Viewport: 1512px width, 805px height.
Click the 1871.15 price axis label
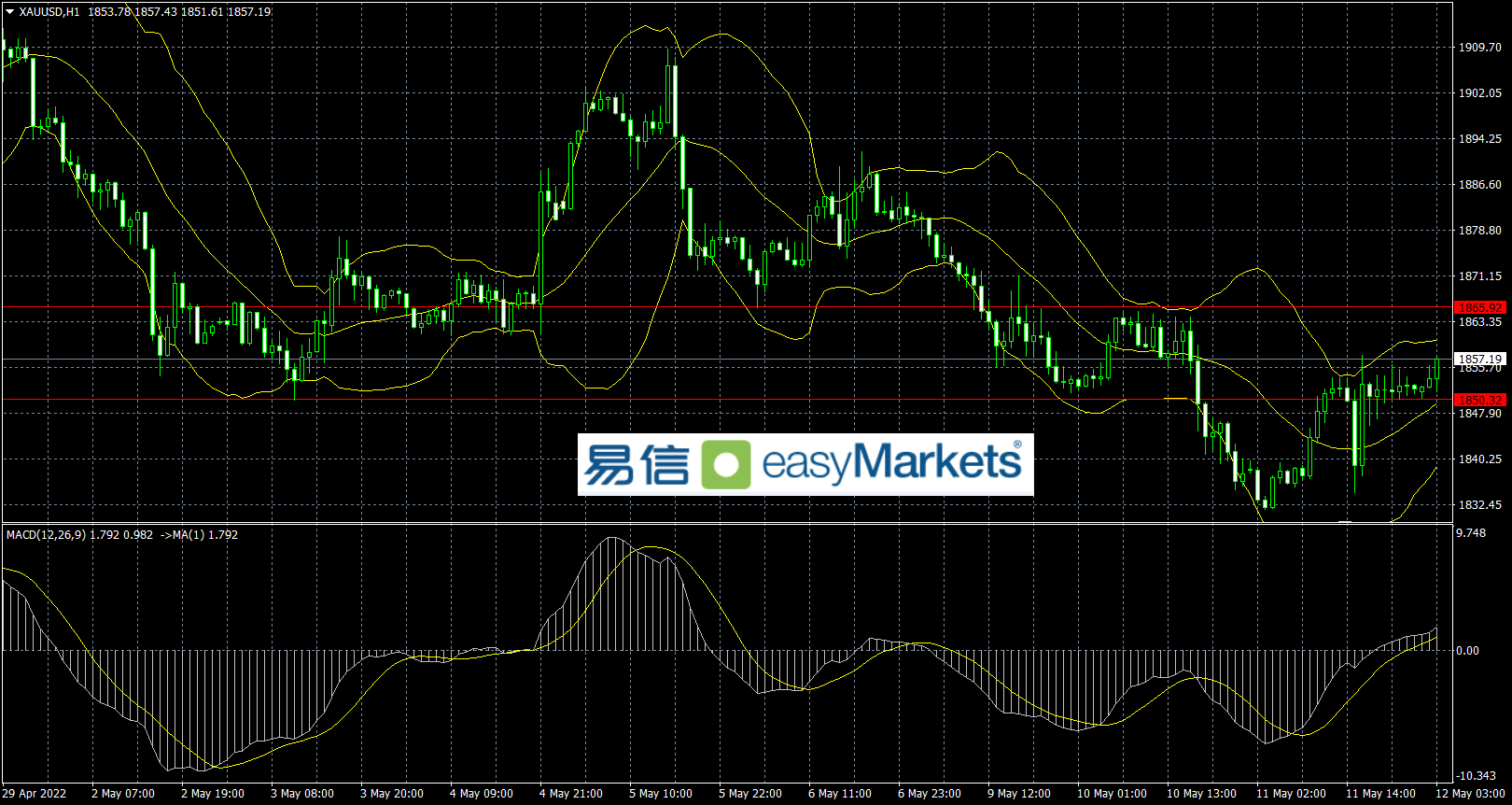click(1480, 275)
